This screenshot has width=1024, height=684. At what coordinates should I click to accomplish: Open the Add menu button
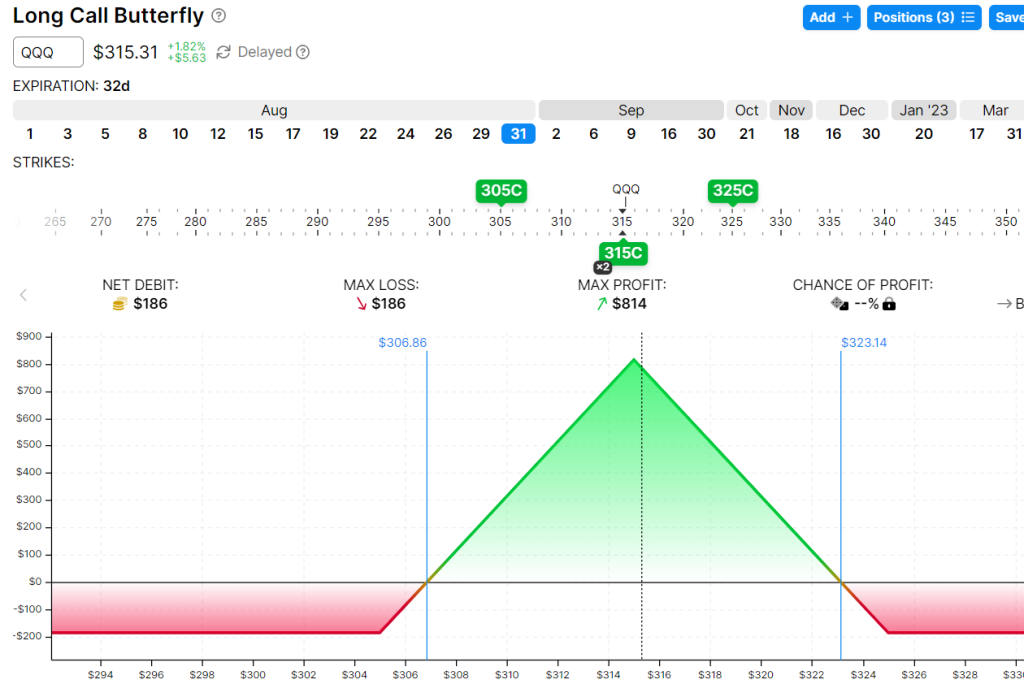[831, 17]
